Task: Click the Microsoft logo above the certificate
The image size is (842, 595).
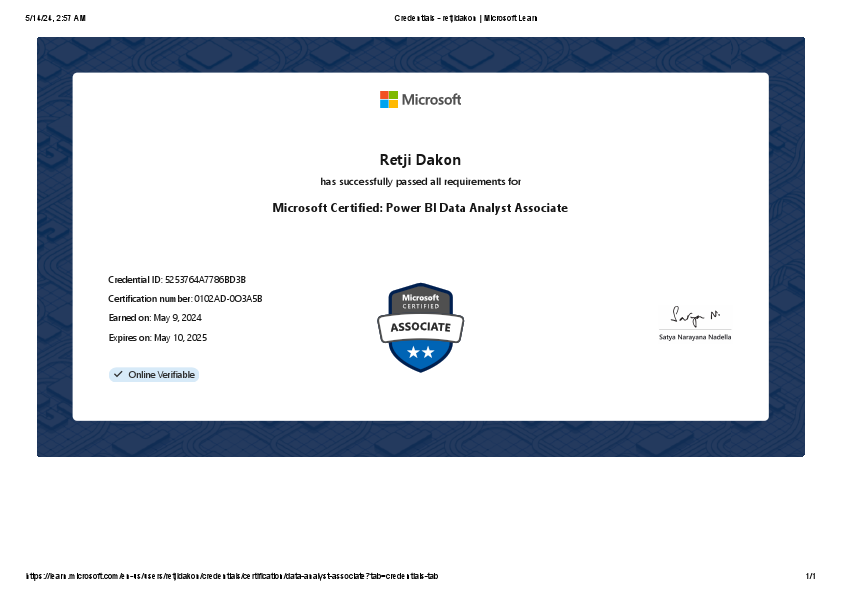Action: point(420,99)
